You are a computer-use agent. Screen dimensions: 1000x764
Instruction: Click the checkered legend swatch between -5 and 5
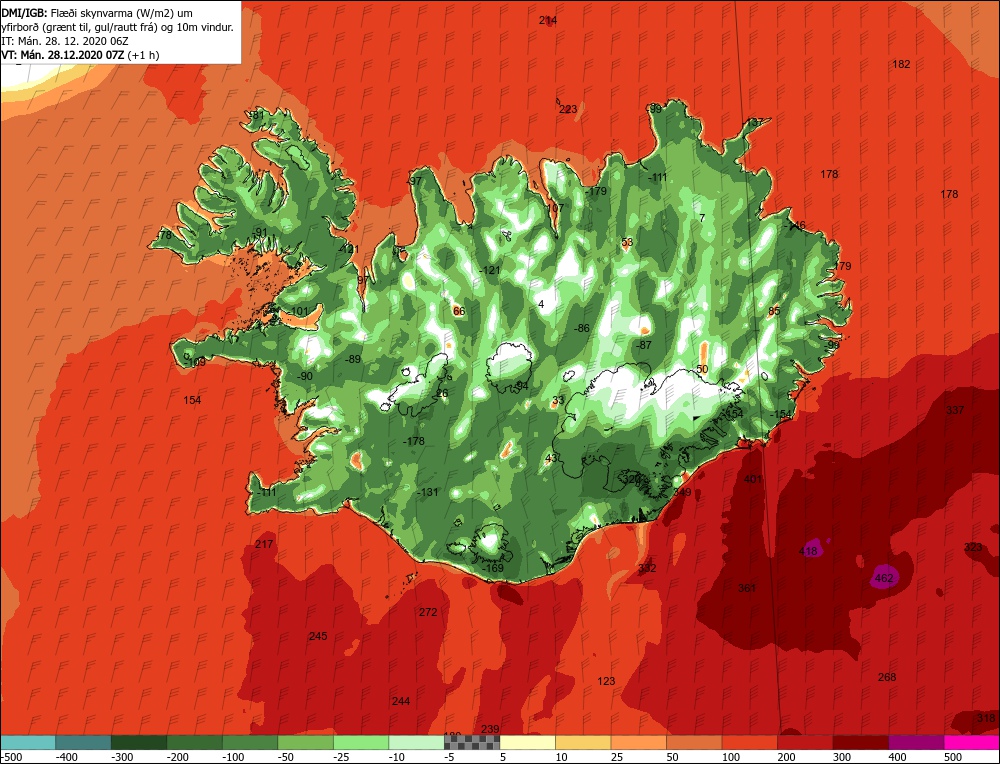[x=472, y=742]
